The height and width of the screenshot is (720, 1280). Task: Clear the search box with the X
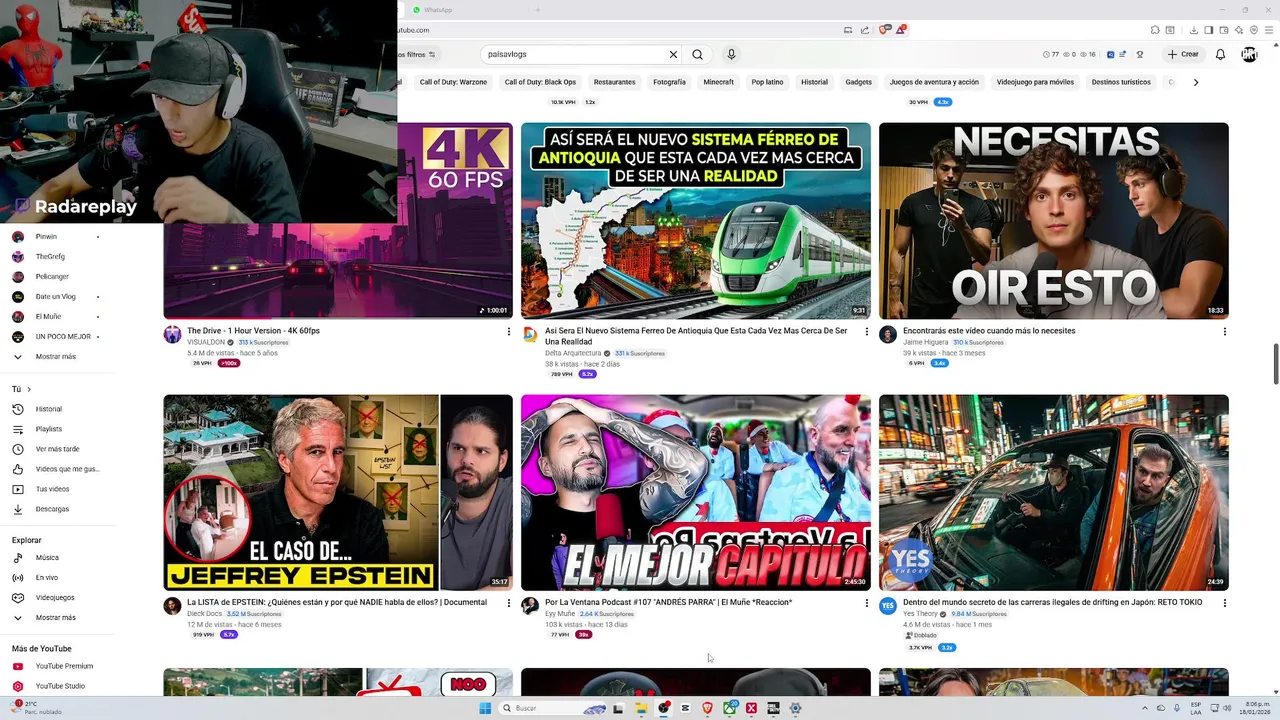coord(673,54)
